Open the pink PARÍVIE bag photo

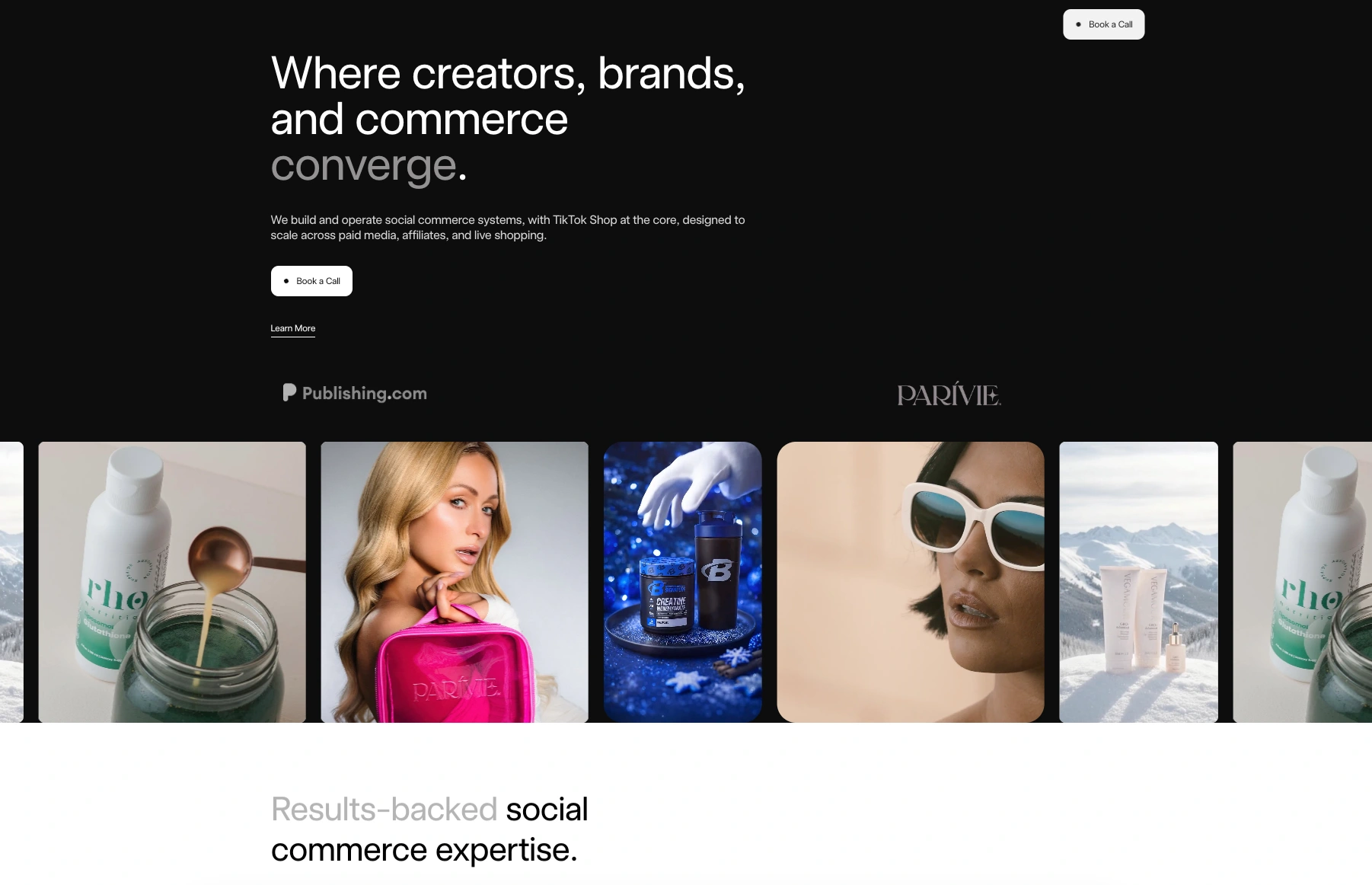(455, 582)
